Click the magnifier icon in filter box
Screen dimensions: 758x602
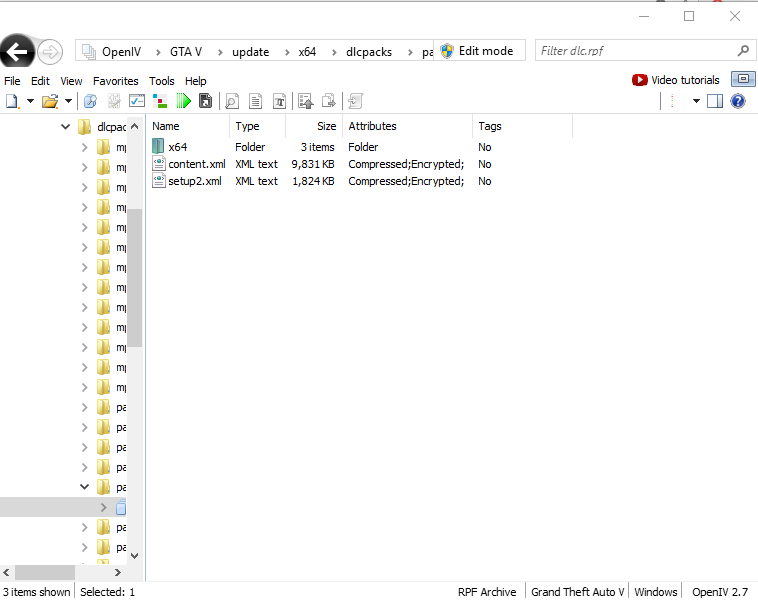743,50
